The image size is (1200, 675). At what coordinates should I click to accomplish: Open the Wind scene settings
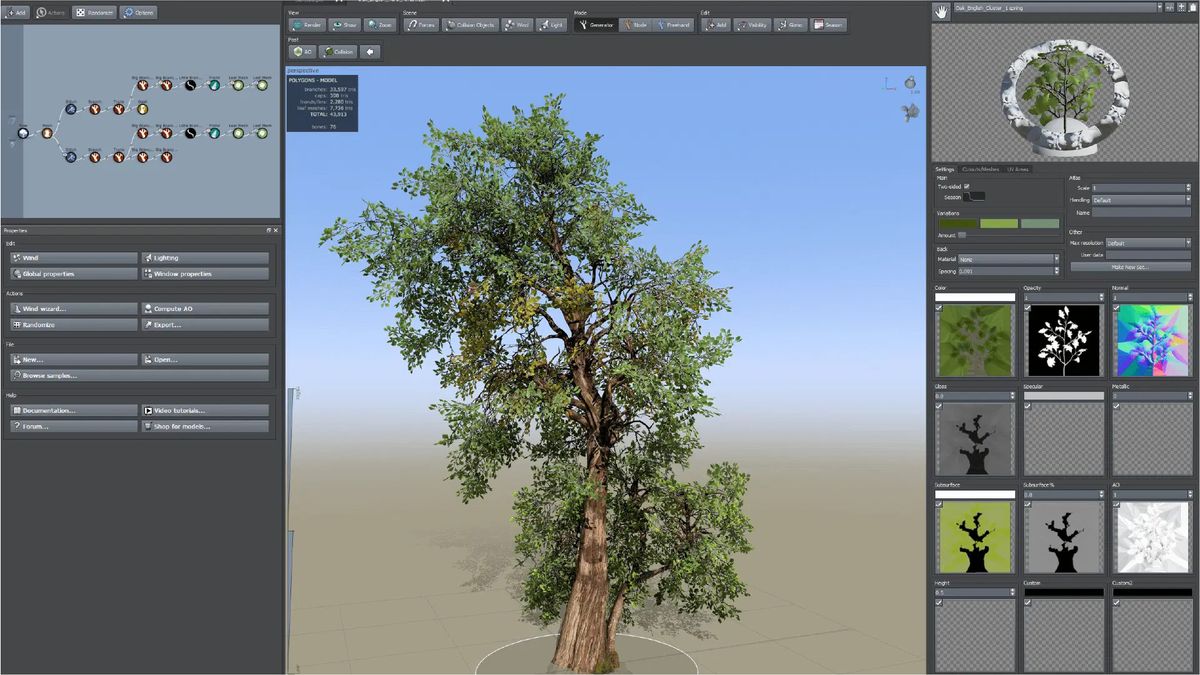(x=516, y=25)
